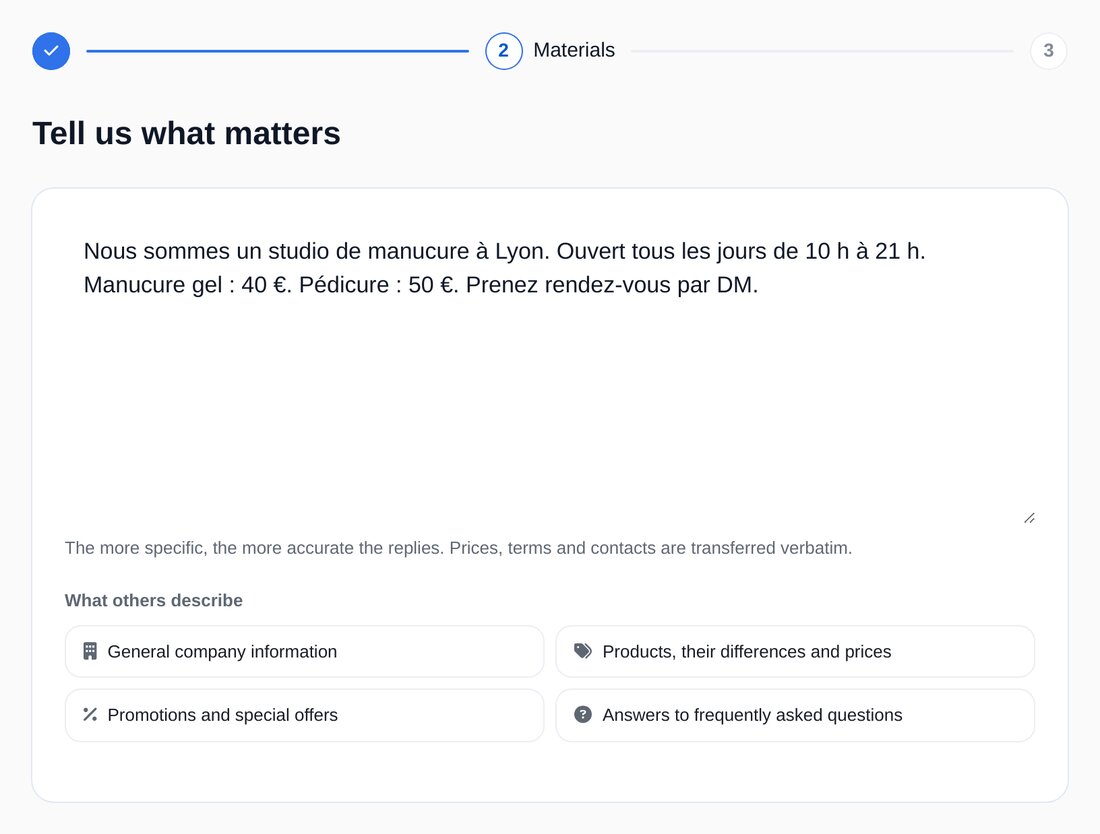Select step 2 circle in progress stepper
Viewport: 1100px width, 834px height.
coord(504,51)
